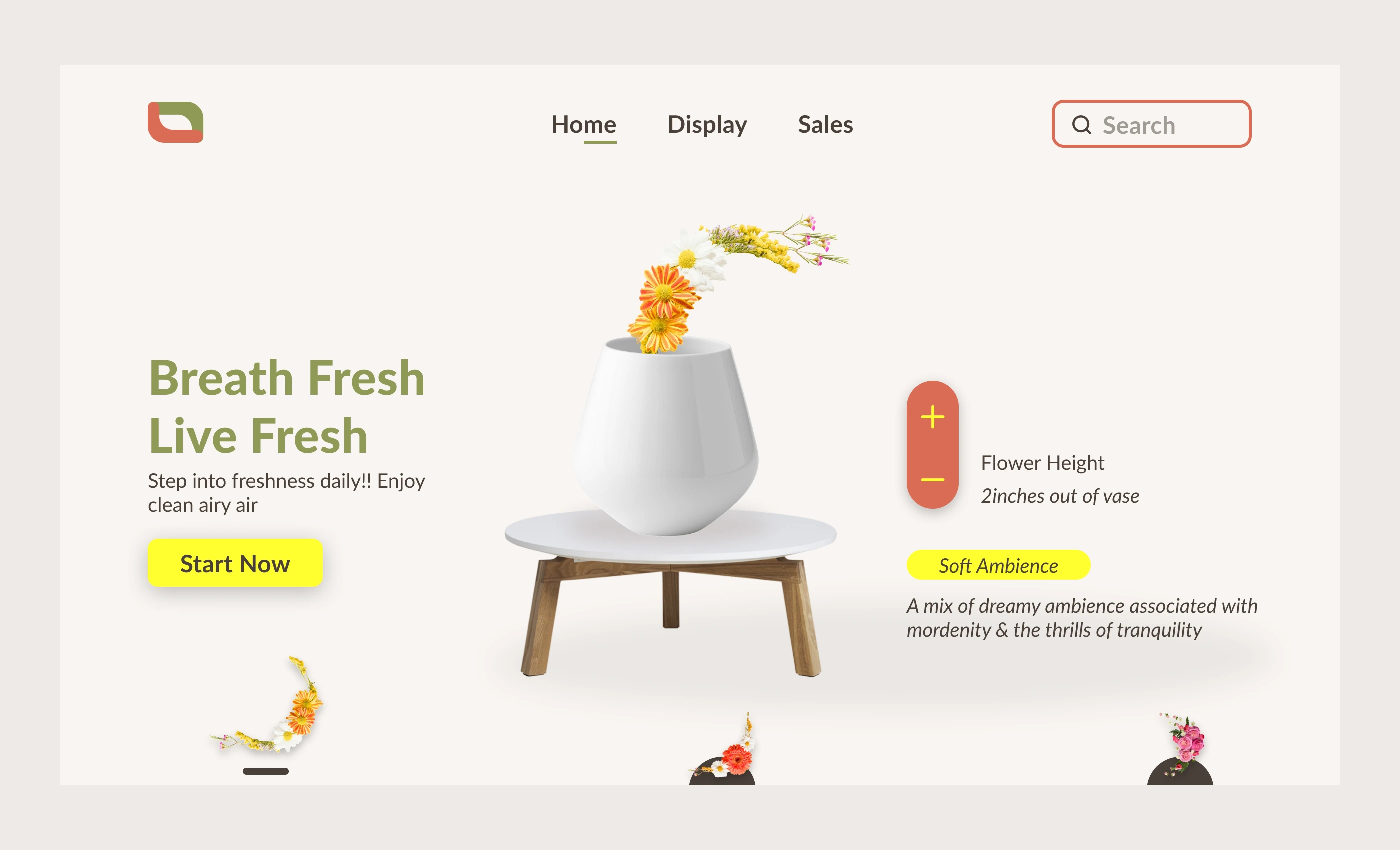Decrease flower height with the minus icon
1400x850 pixels.
pyautogui.click(x=932, y=480)
